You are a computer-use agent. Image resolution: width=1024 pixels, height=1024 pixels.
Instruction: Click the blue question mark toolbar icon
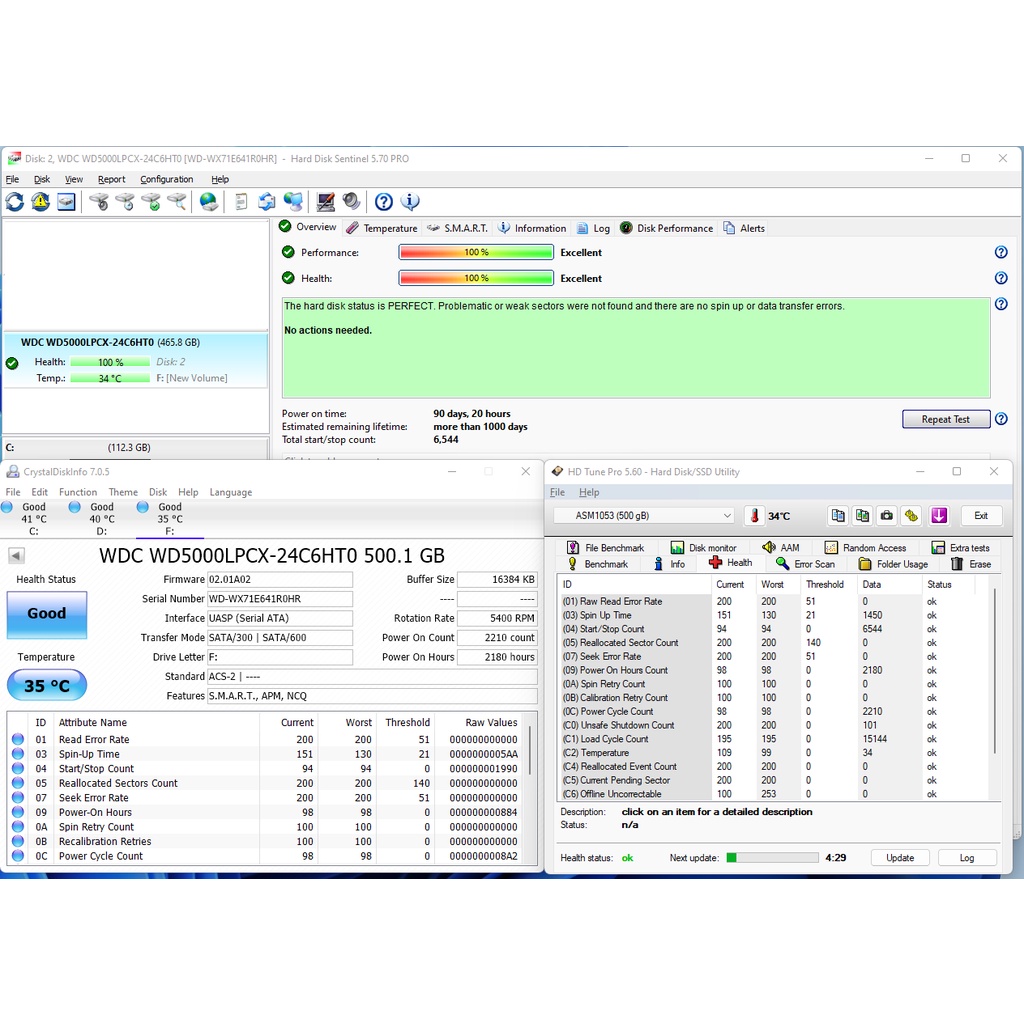pyautogui.click(x=384, y=202)
